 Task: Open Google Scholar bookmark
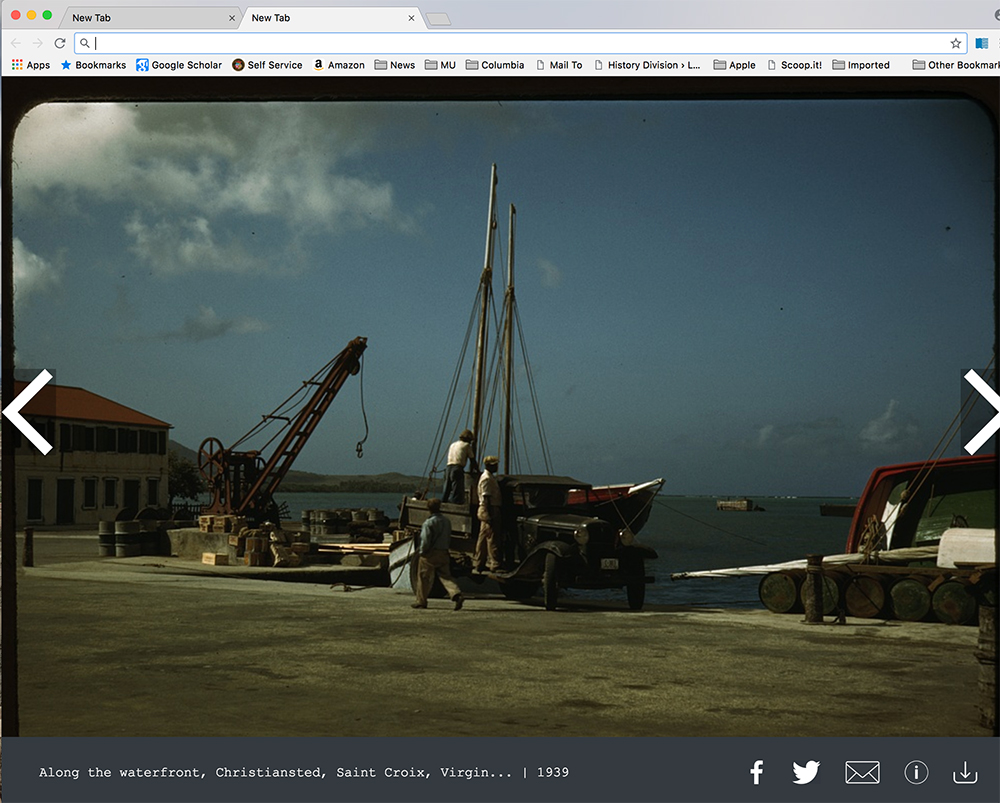tap(179, 65)
